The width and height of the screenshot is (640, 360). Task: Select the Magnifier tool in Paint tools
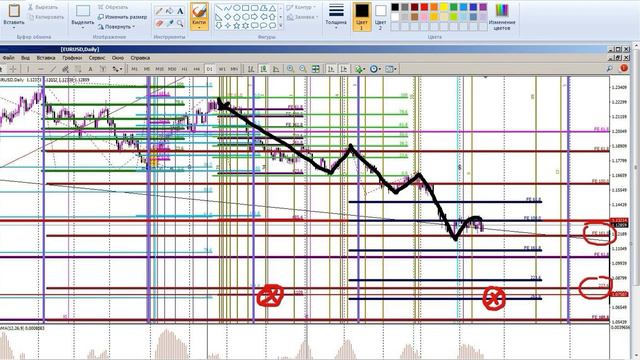pyautogui.click(x=180, y=23)
